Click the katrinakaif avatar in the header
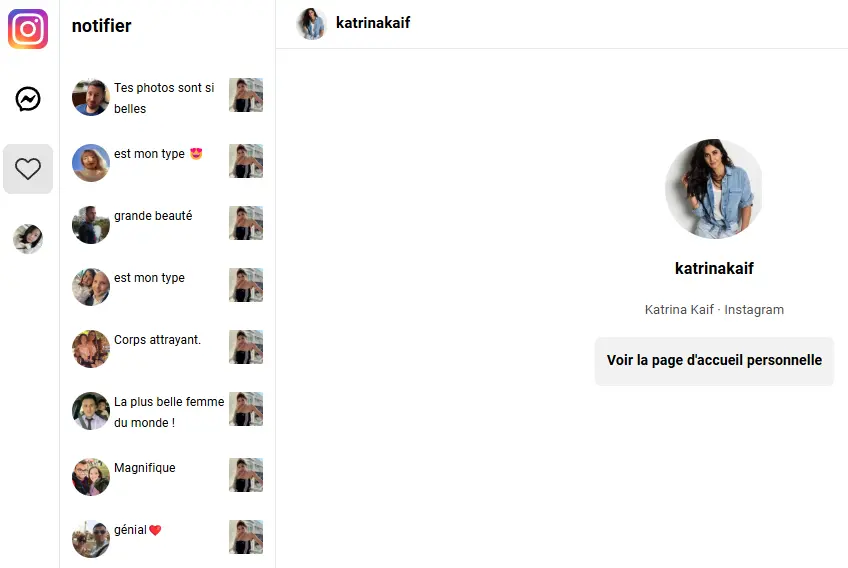The image size is (848, 568). (x=312, y=24)
